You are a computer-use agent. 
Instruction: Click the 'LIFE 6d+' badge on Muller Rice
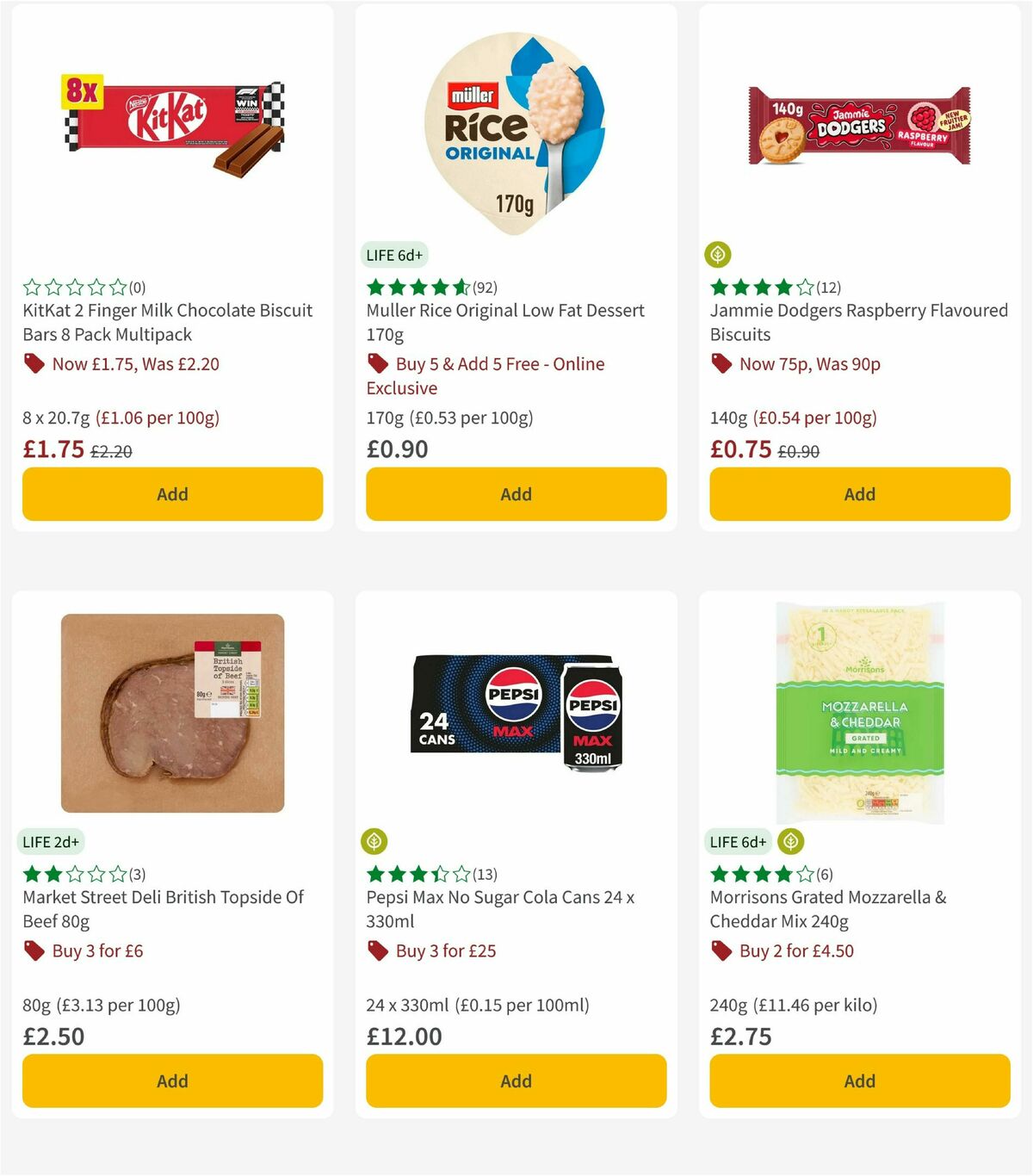point(394,255)
